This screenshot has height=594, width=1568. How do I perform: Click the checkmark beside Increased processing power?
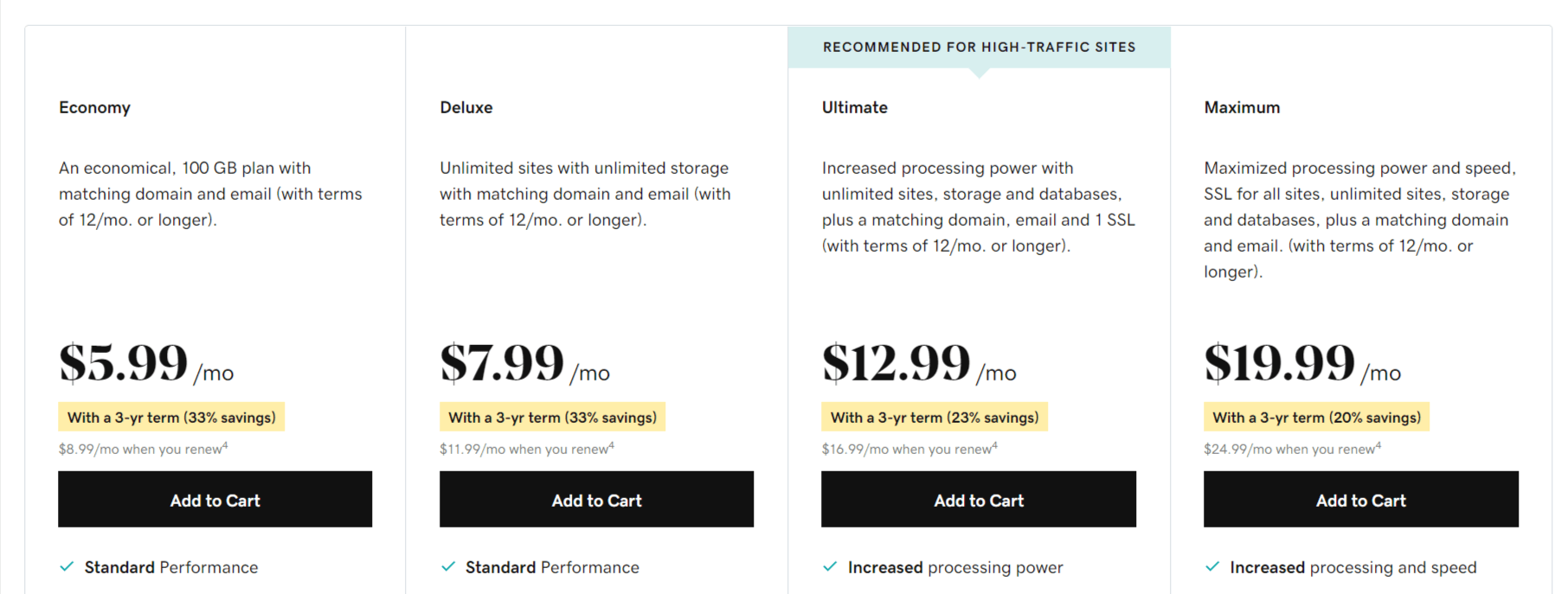coord(830,567)
